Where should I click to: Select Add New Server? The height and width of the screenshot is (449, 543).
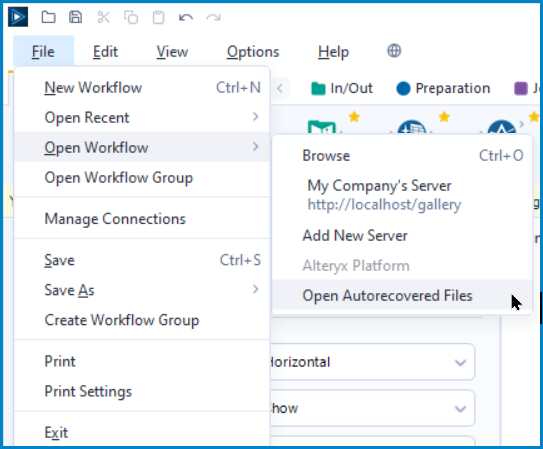pyautogui.click(x=402, y=235)
